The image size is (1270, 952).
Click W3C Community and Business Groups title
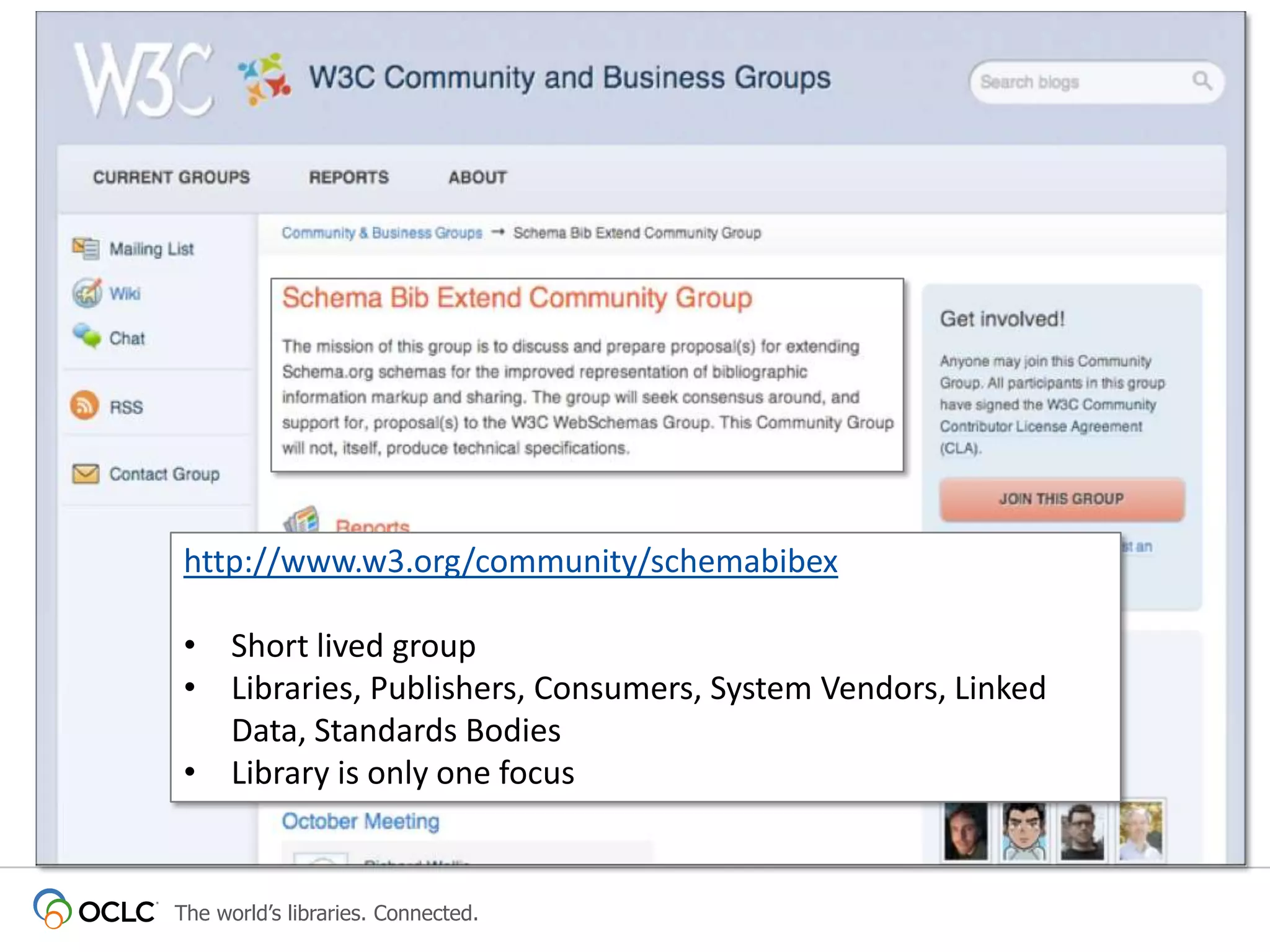tap(570, 79)
